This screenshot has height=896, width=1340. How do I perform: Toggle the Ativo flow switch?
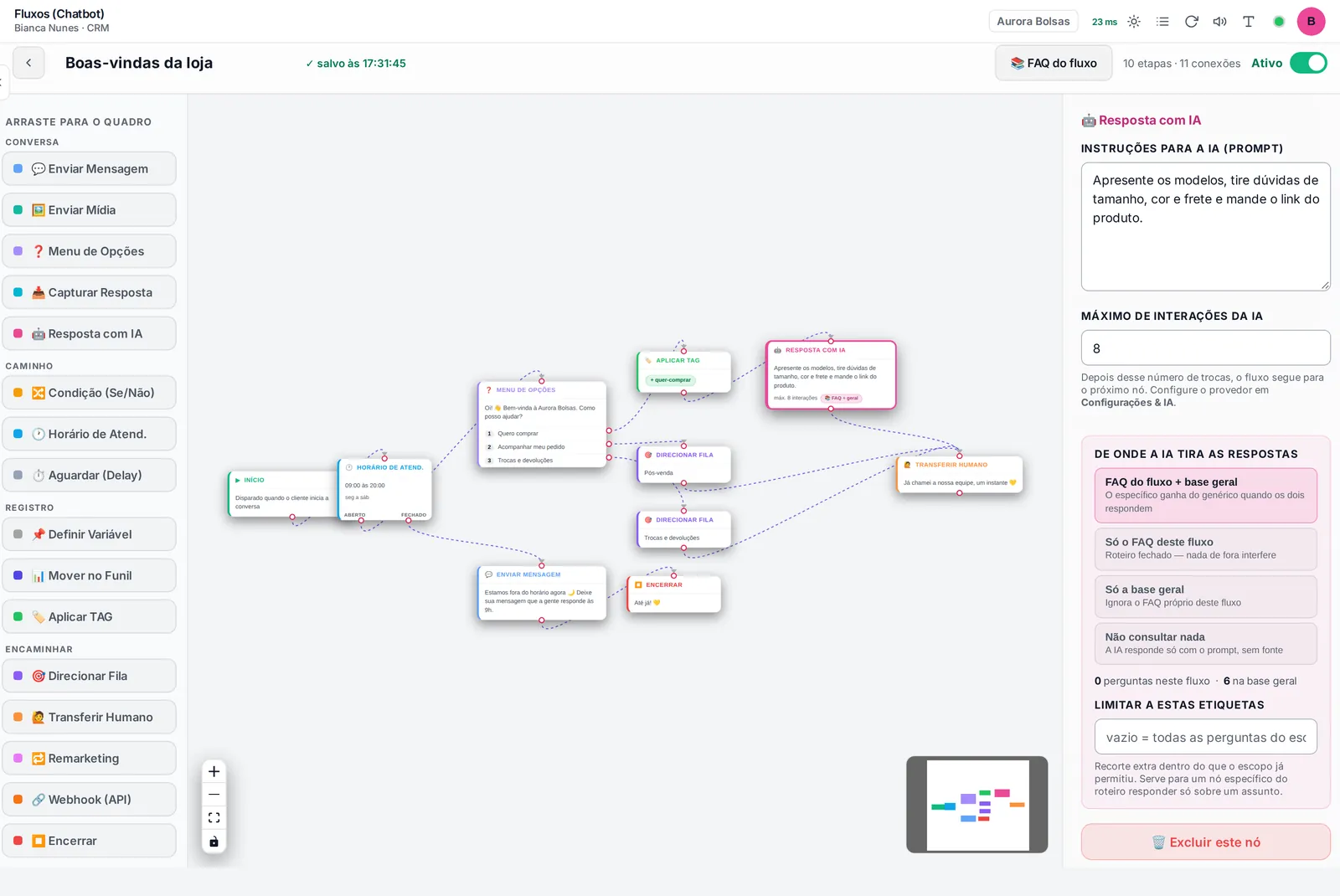coord(1308,63)
